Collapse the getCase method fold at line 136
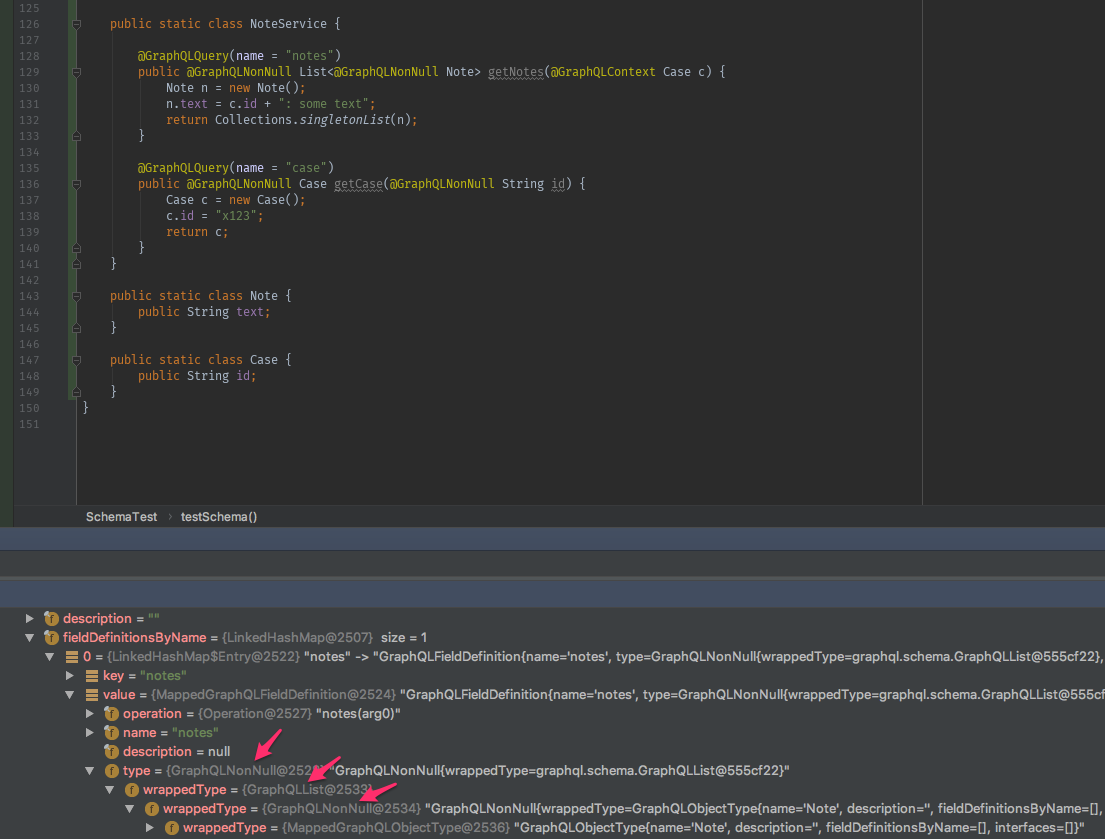Viewport: 1105px width, 839px height. point(77,185)
